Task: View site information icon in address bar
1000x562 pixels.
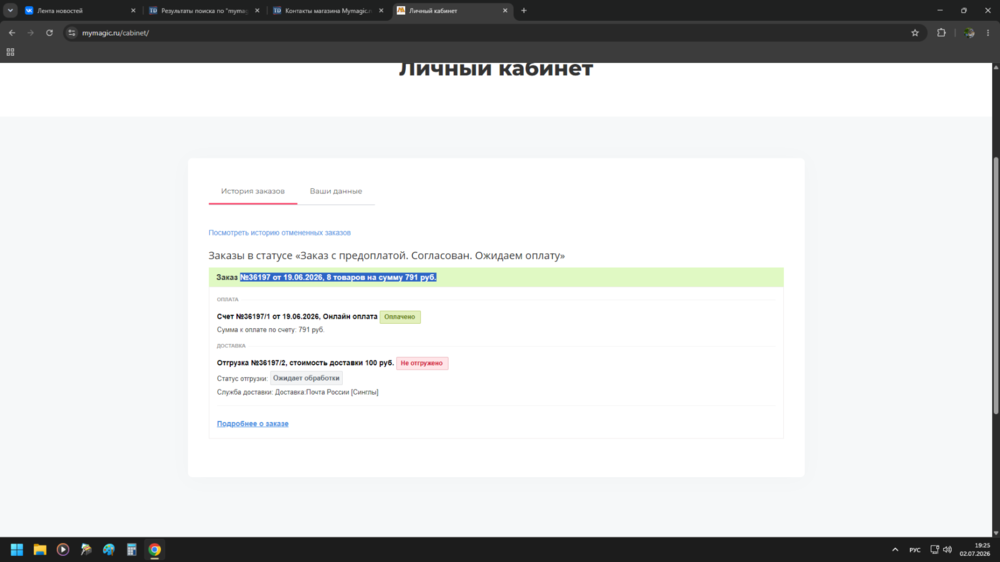Action: pyautogui.click(x=71, y=33)
